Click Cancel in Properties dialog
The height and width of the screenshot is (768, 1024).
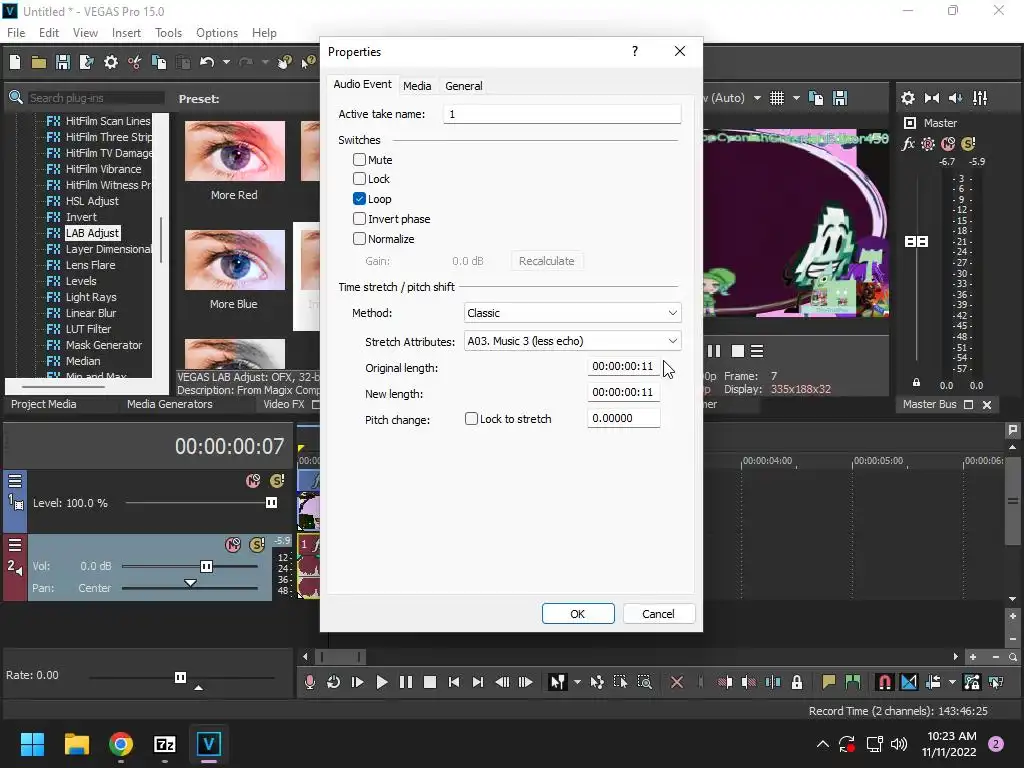click(658, 614)
